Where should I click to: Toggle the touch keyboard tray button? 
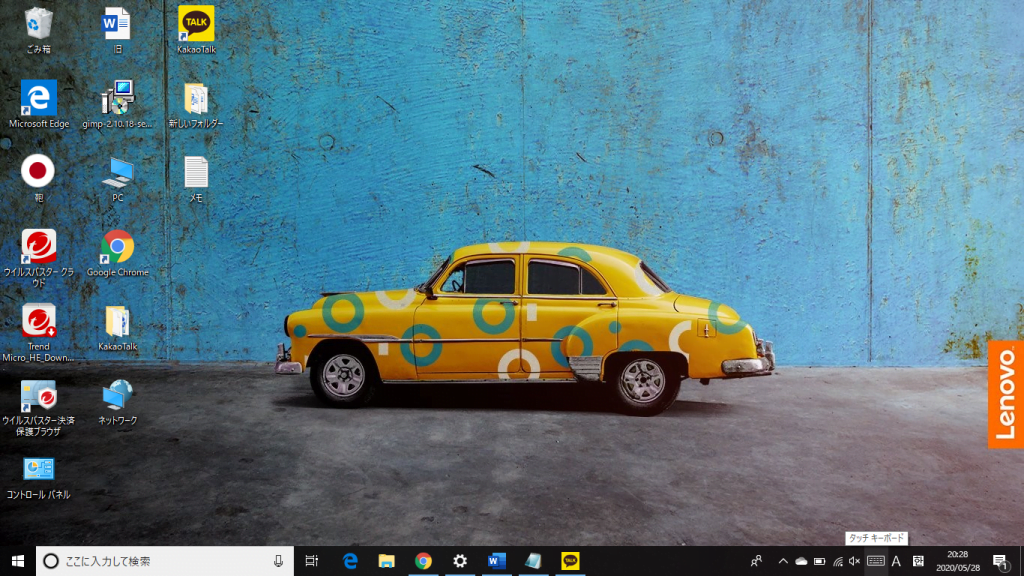[x=876, y=561]
